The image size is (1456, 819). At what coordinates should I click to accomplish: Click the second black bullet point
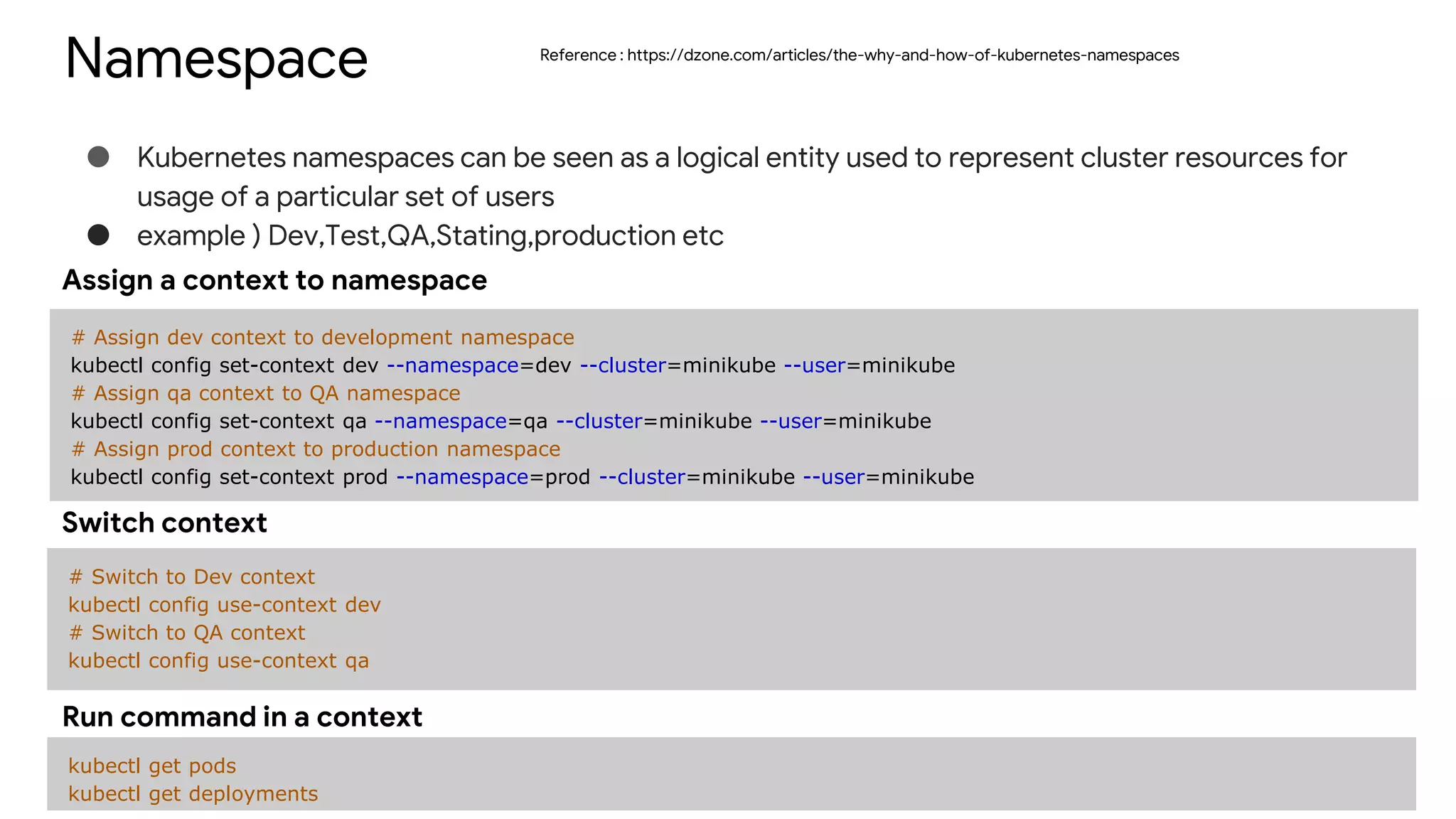(x=98, y=235)
